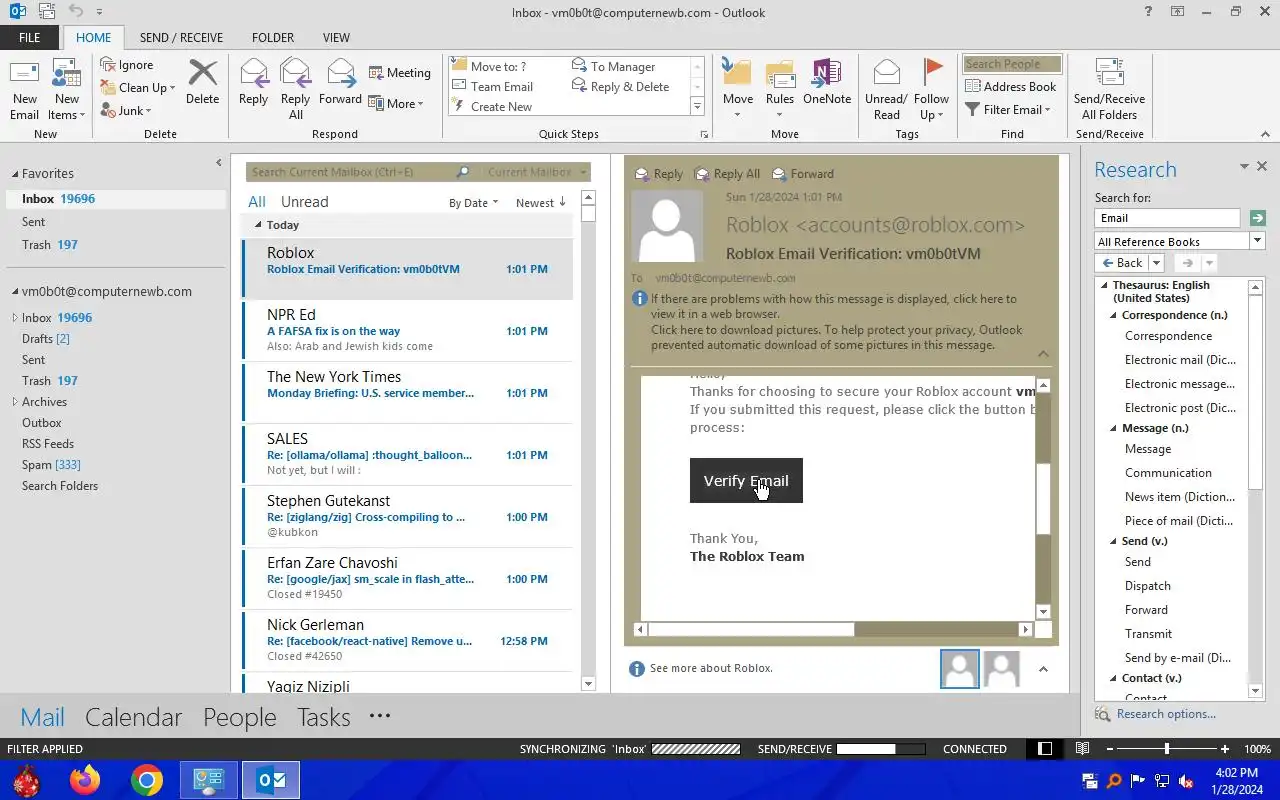Expand the Quick Steps gallery
The height and width of the screenshot is (800, 1280).
pyautogui.click(x=697, y=107)
